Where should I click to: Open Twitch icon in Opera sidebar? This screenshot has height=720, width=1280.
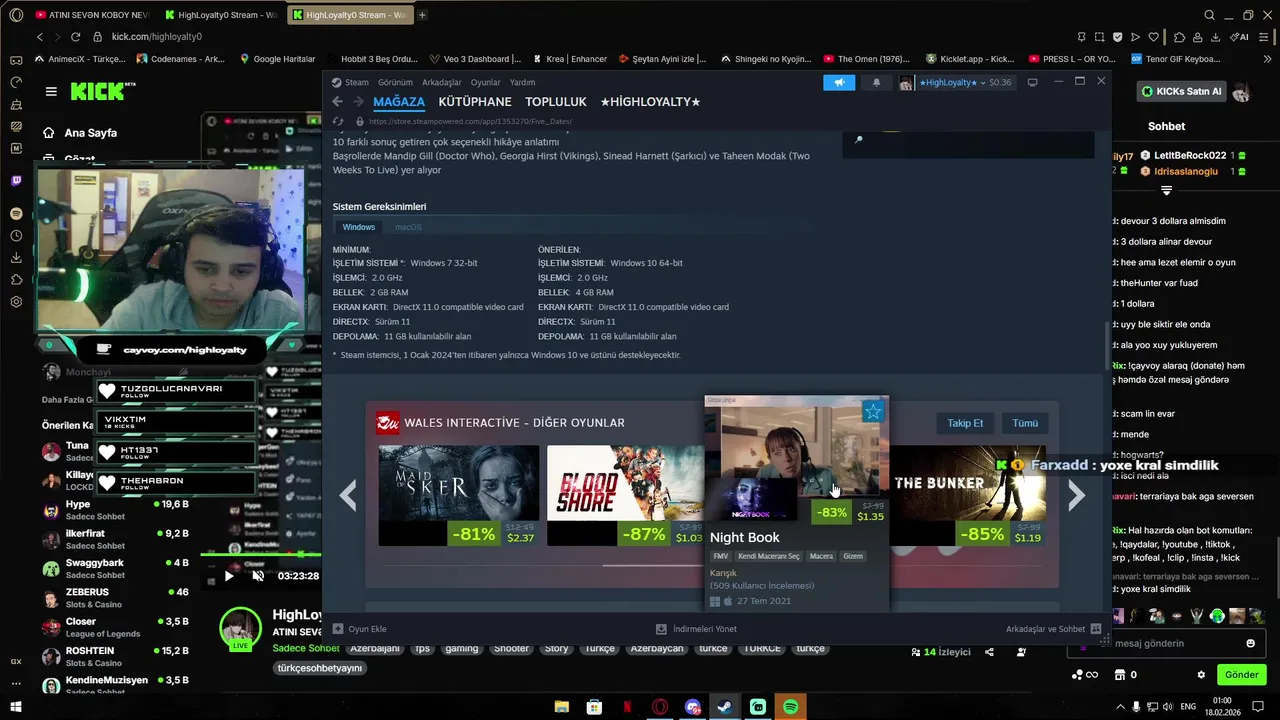point(16,181)
